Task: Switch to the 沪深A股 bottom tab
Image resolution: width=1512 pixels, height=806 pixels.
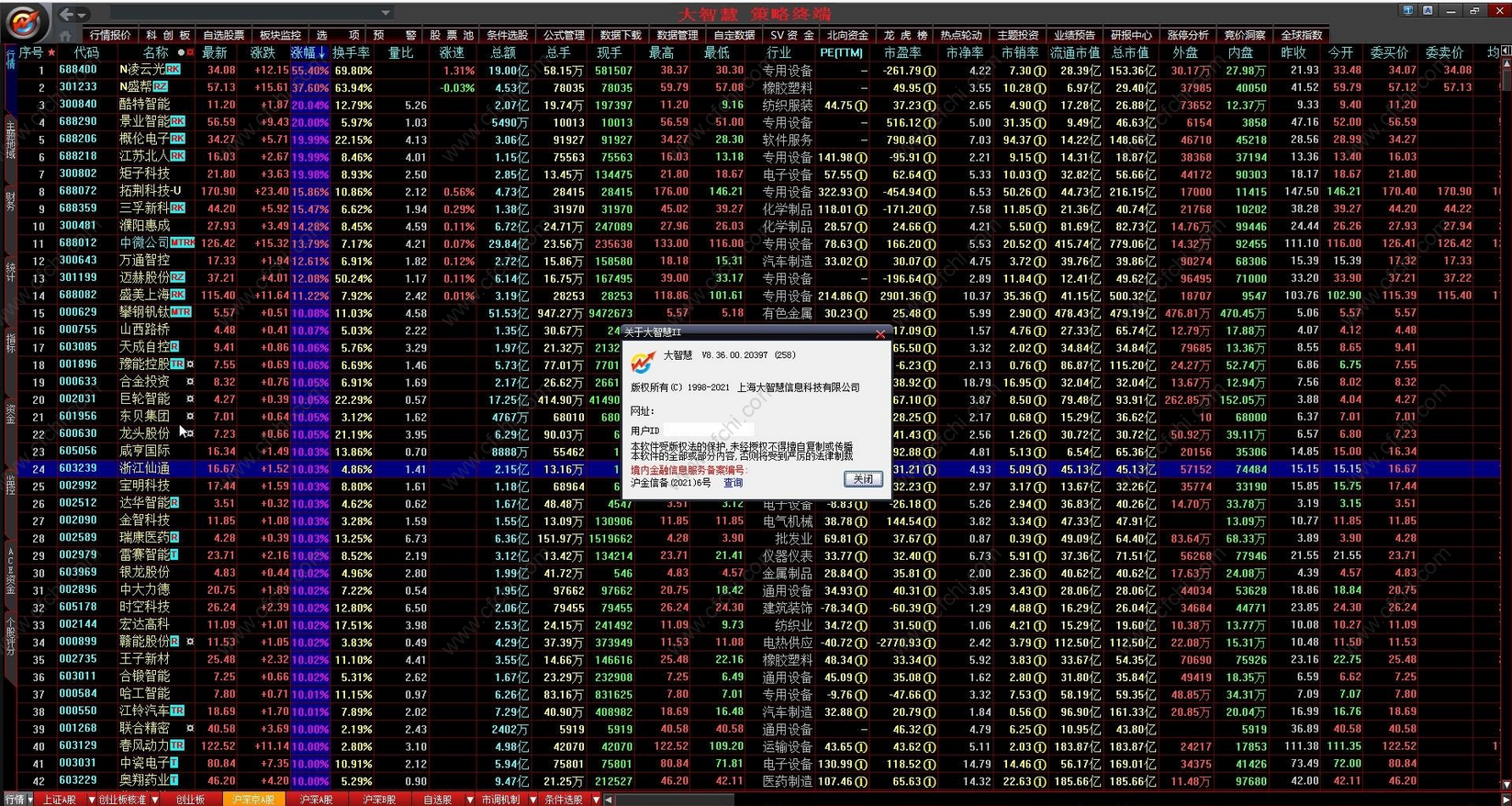Action: pos(316,800)
